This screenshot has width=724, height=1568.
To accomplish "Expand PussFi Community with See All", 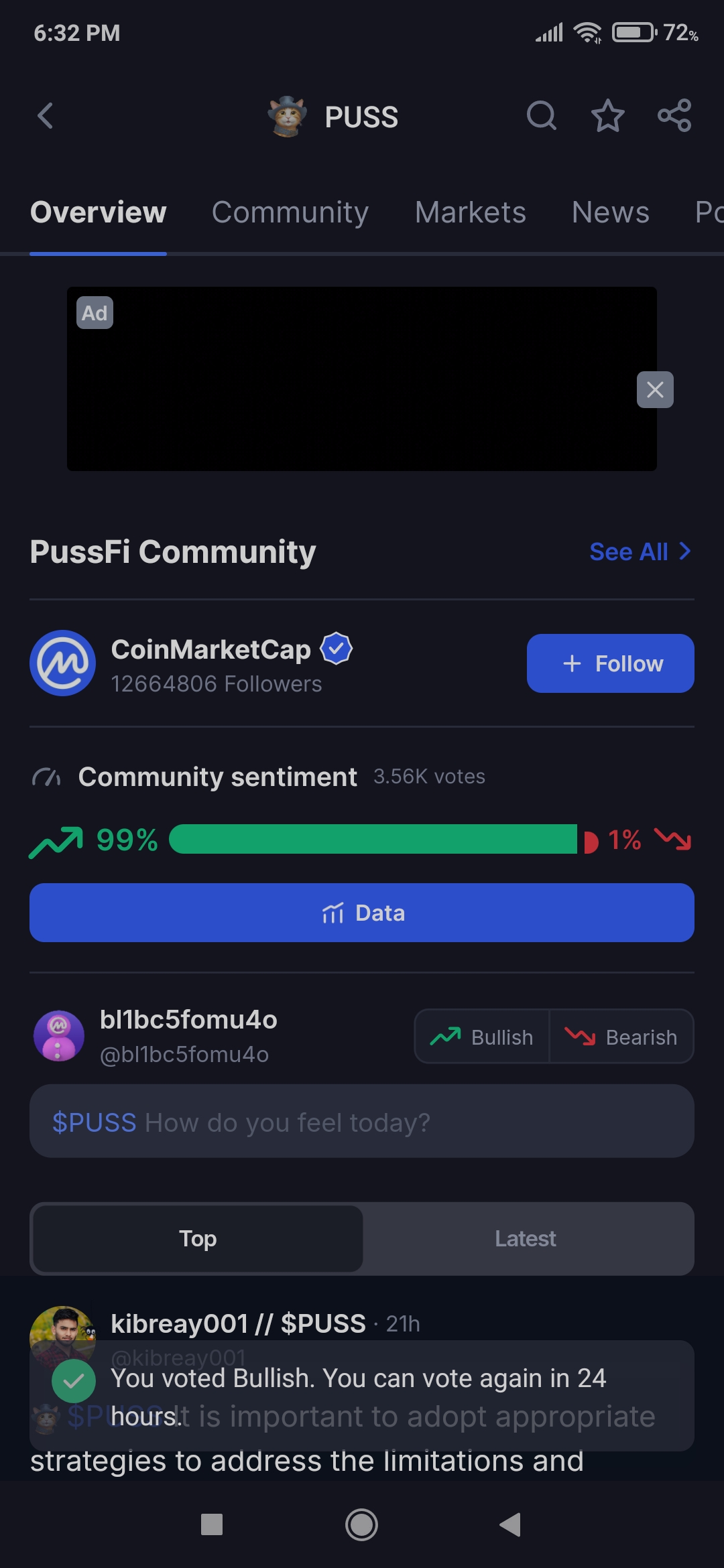I will click(x=640, y=551).
